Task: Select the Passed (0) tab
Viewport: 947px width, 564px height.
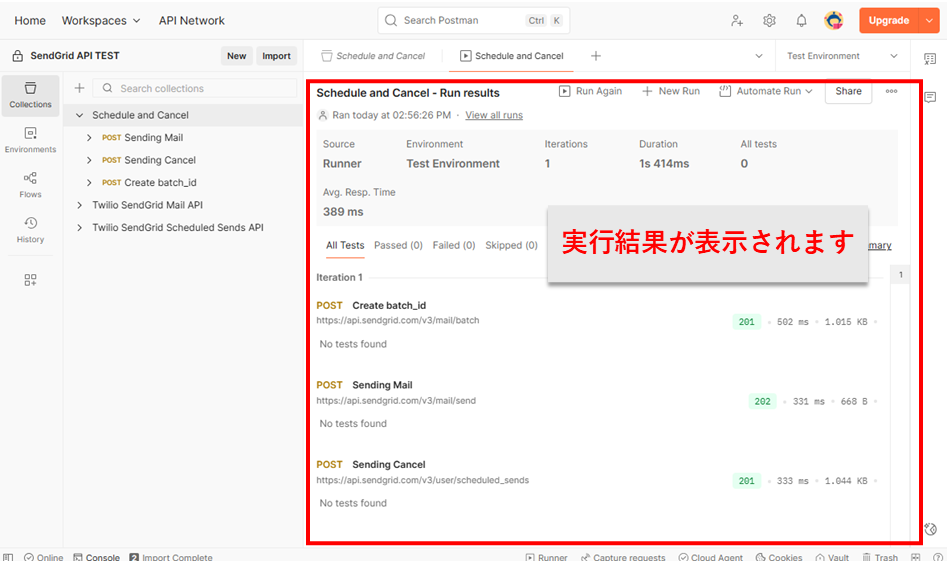Action: coord(398,245)
